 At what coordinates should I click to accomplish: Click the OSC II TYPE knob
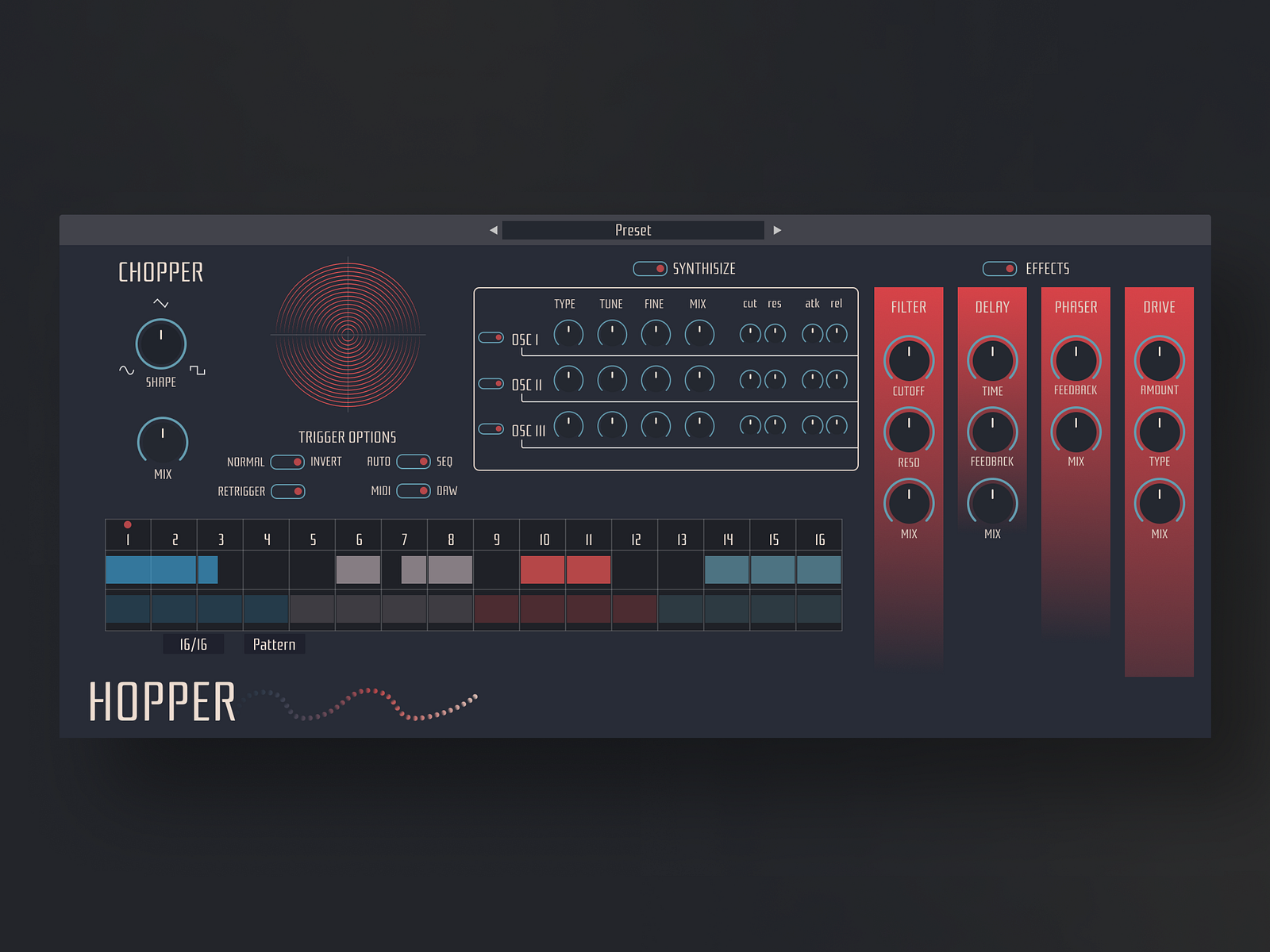tap(568, 380)
